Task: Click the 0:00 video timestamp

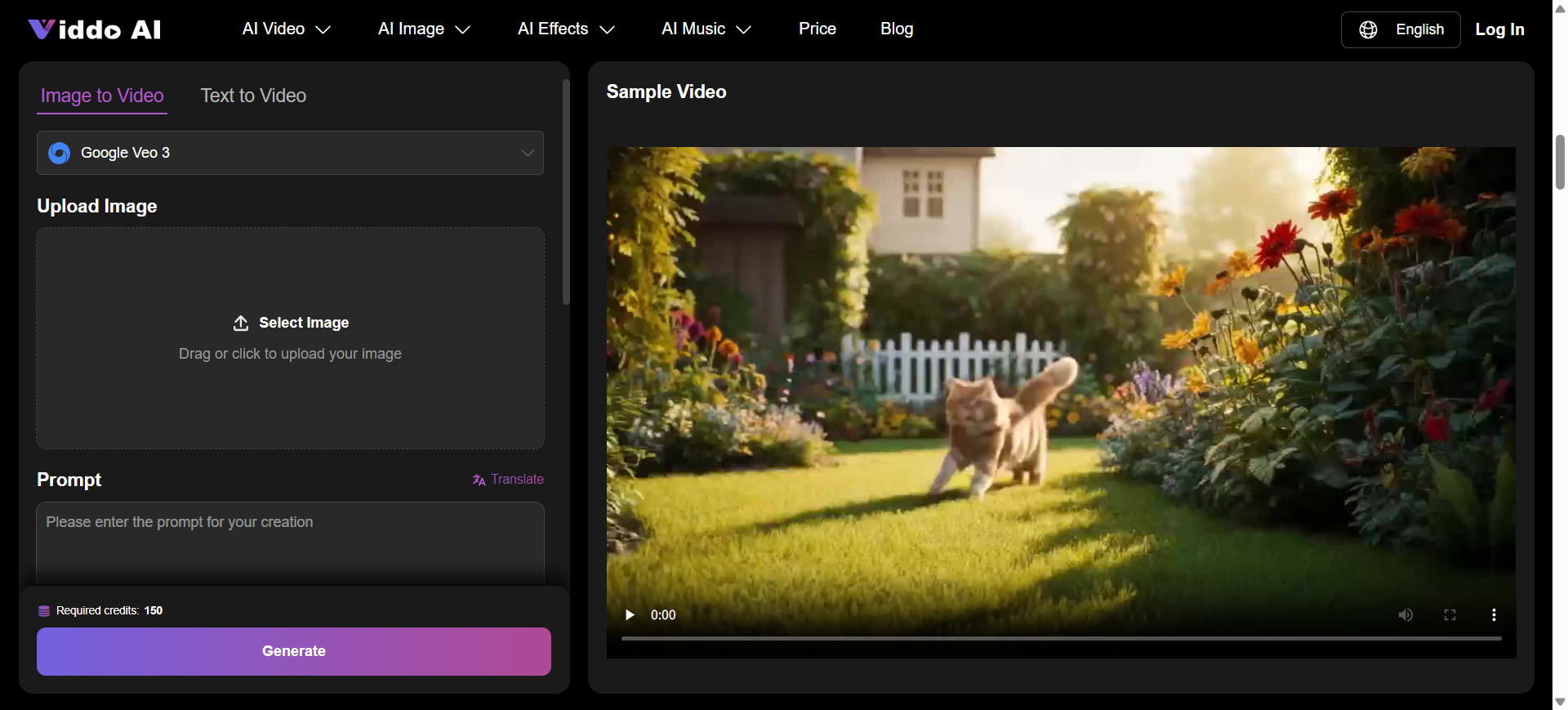Action: coord(663,615)
